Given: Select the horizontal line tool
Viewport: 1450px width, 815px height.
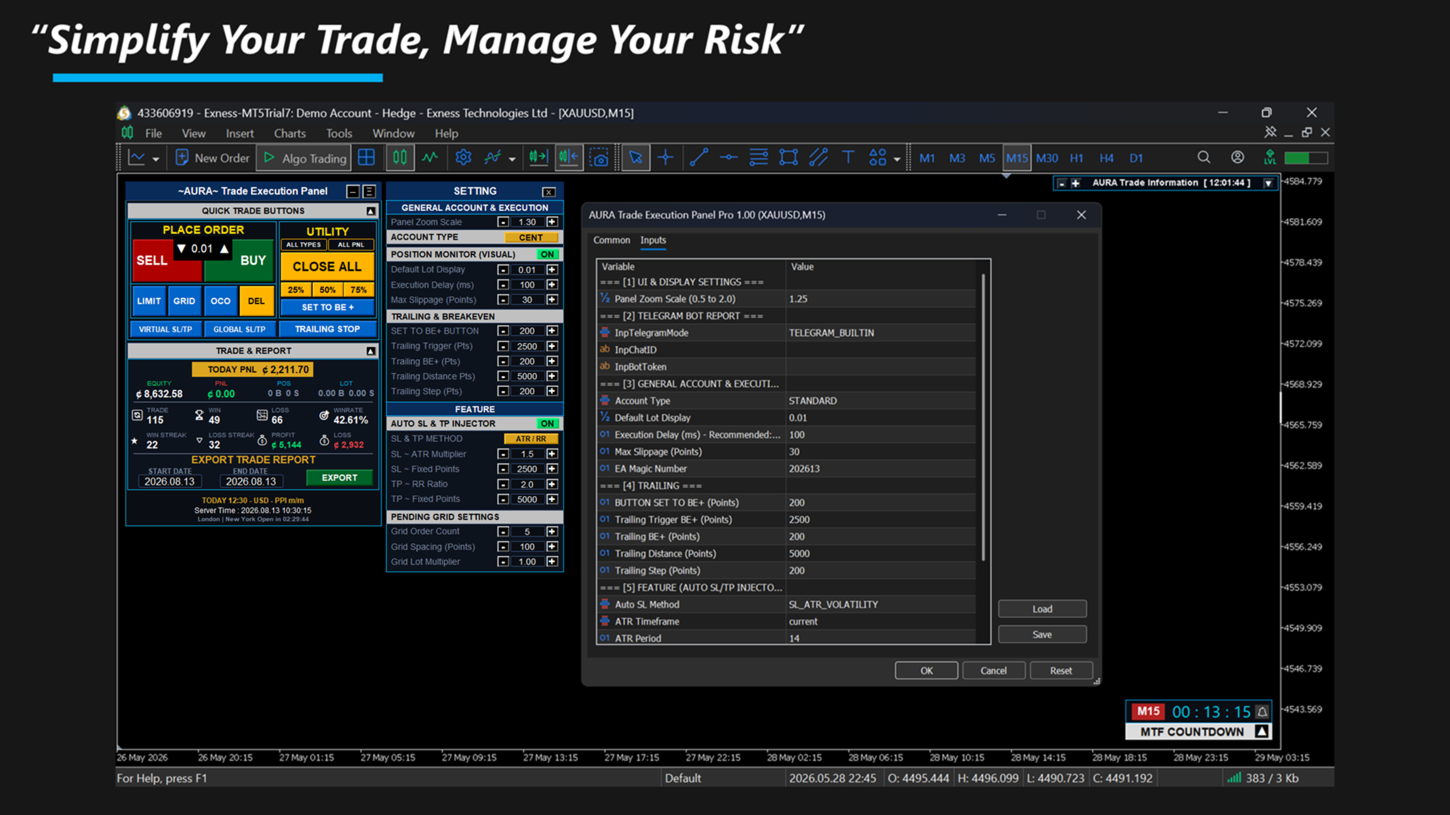Looking at the screenshot, I should tap(729, 158).
